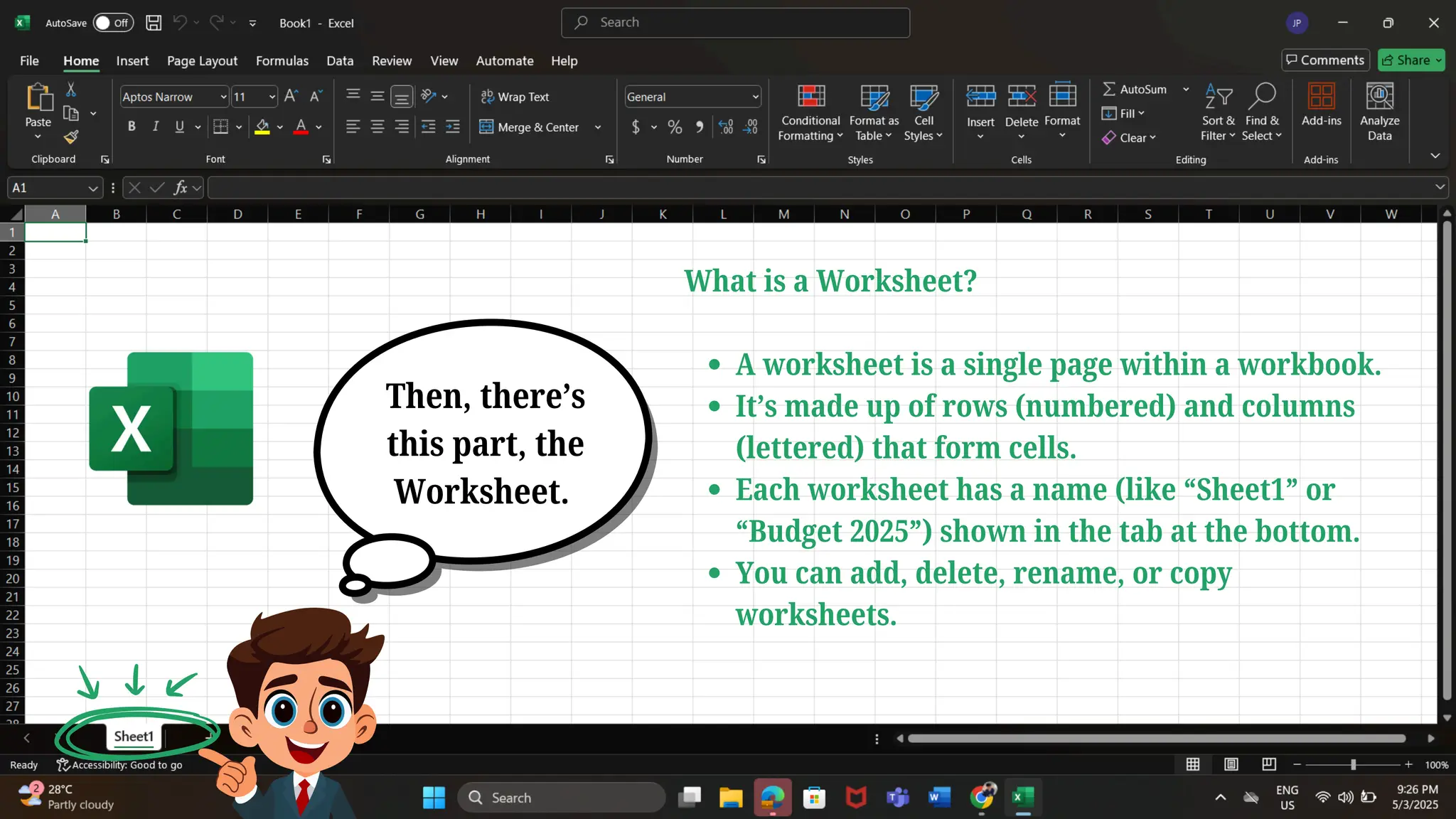Click the Windows Start button
This screenshot has height=819, width=1456.
point(434,798)
